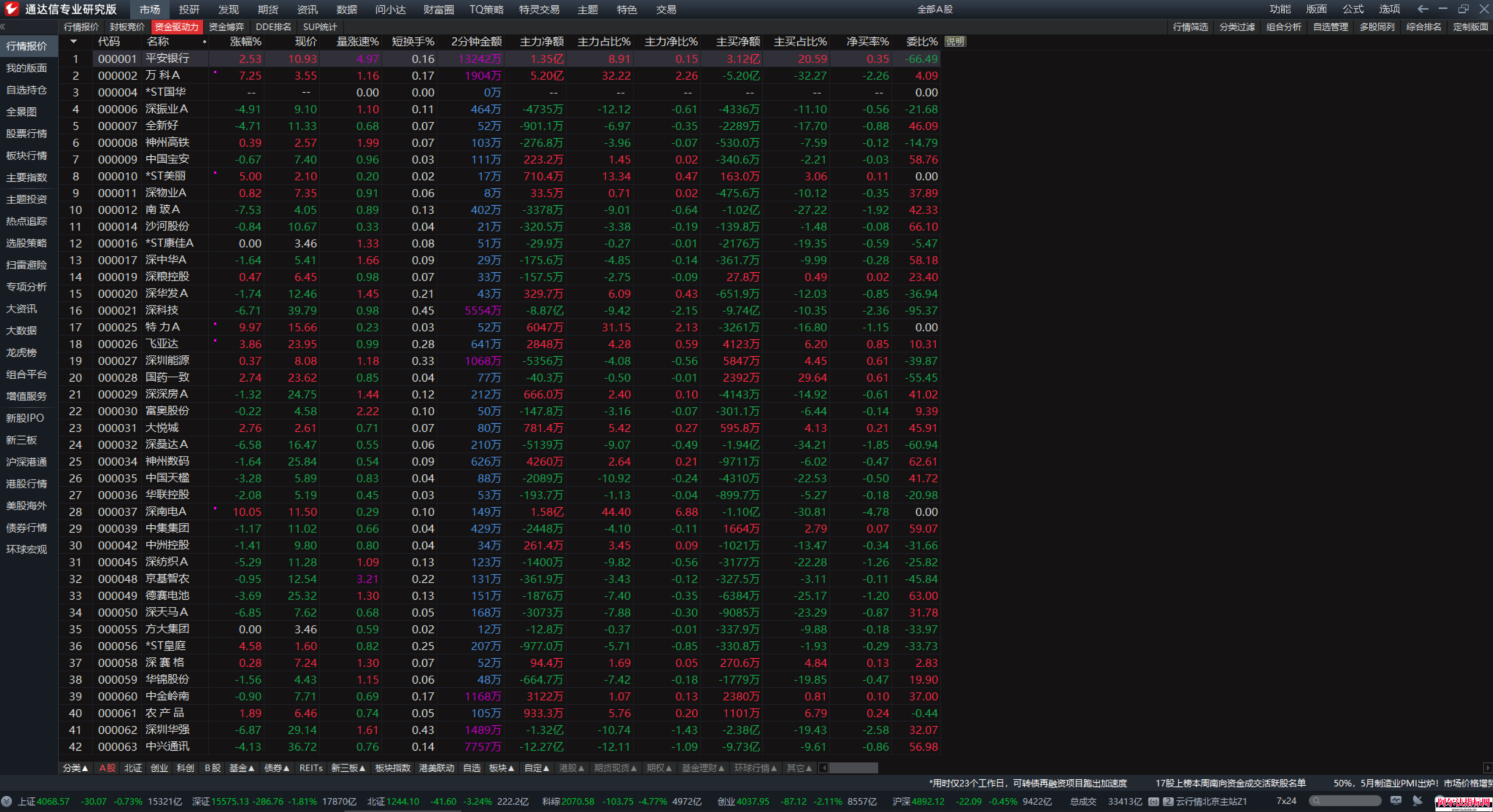This screenshot has width=1493, height=812.
Task: Click the status bar search field
Action: coord(1345,801)
